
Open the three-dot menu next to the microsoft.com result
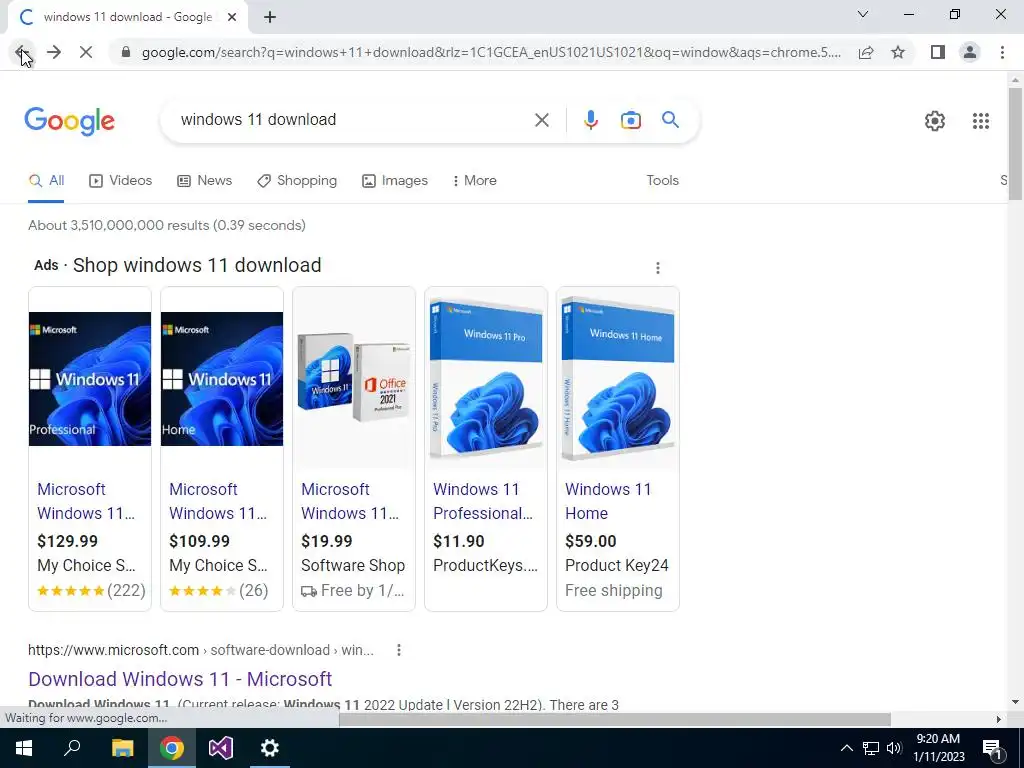coord(398,650)
